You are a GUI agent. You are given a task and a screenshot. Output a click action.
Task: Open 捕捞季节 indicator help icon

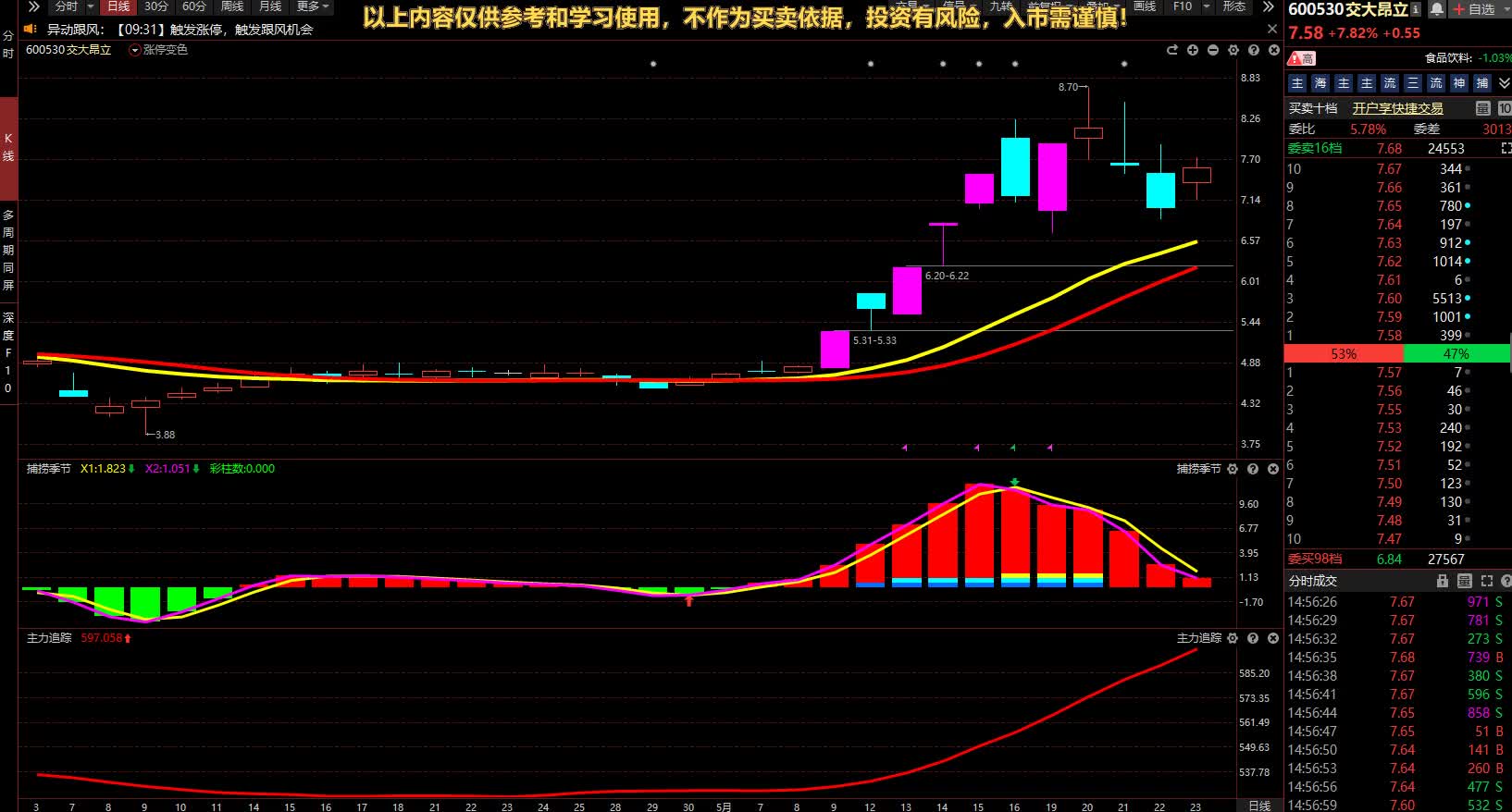coord(1253,469)
